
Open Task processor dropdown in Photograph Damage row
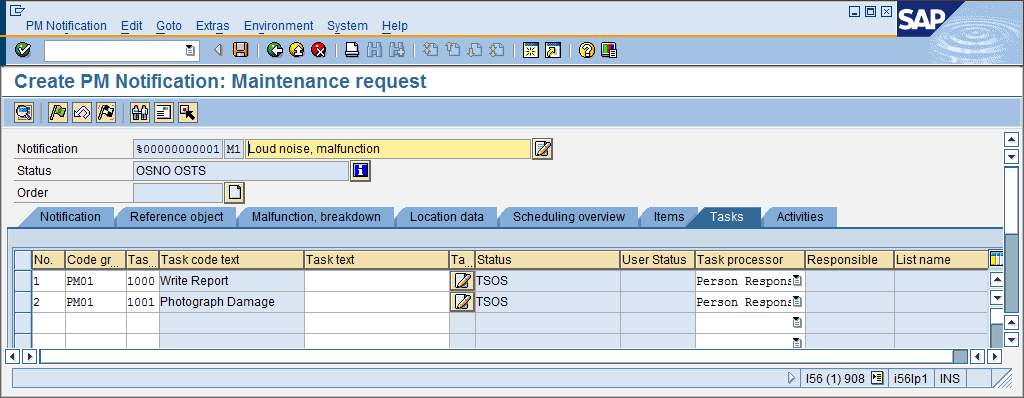click(797, 301)
